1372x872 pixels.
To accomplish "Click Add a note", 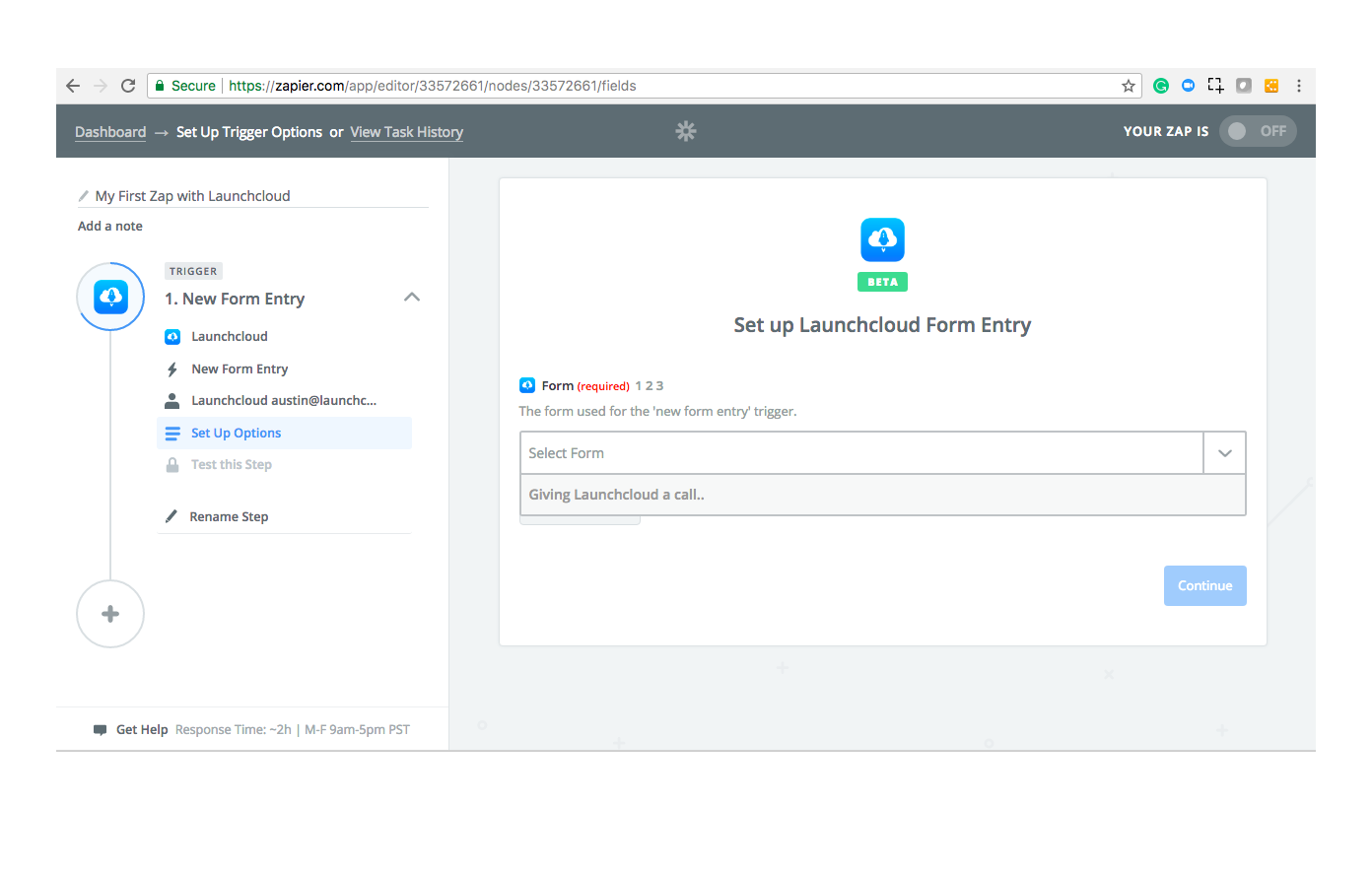I will [110, 226].
